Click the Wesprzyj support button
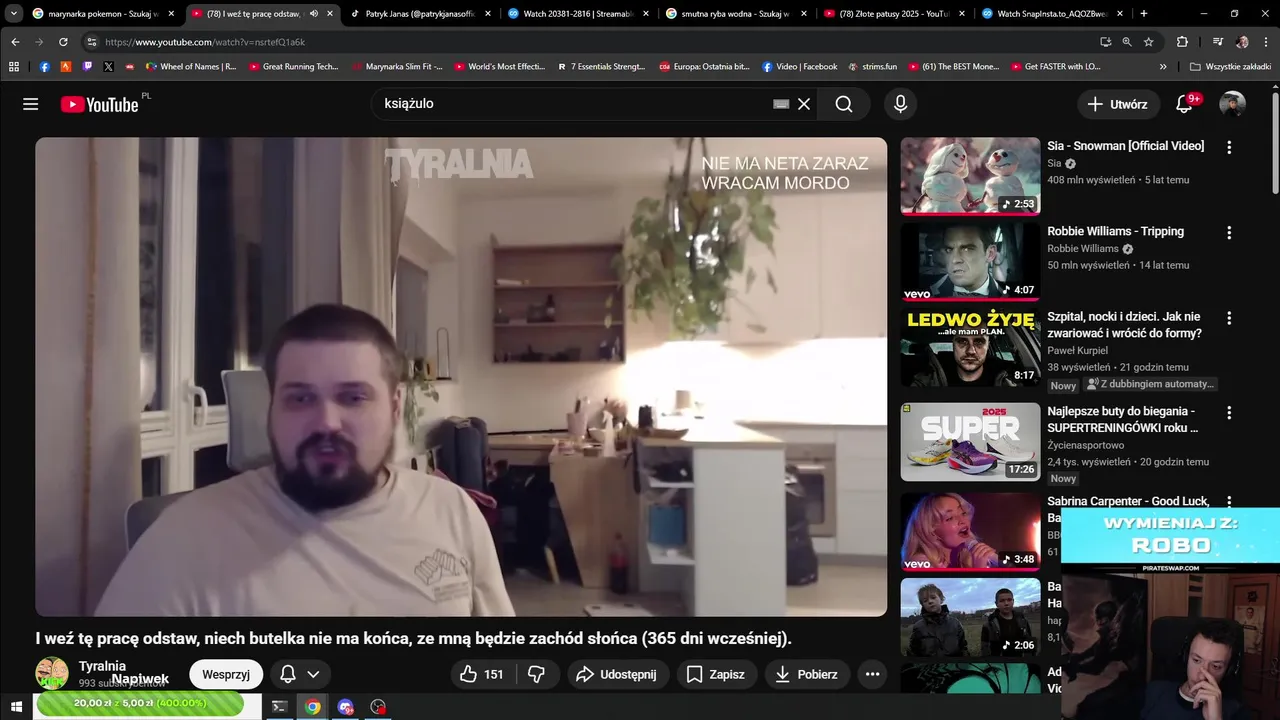Image resolution: width=1280 pixels, height=720 pixels. [226, 674]
